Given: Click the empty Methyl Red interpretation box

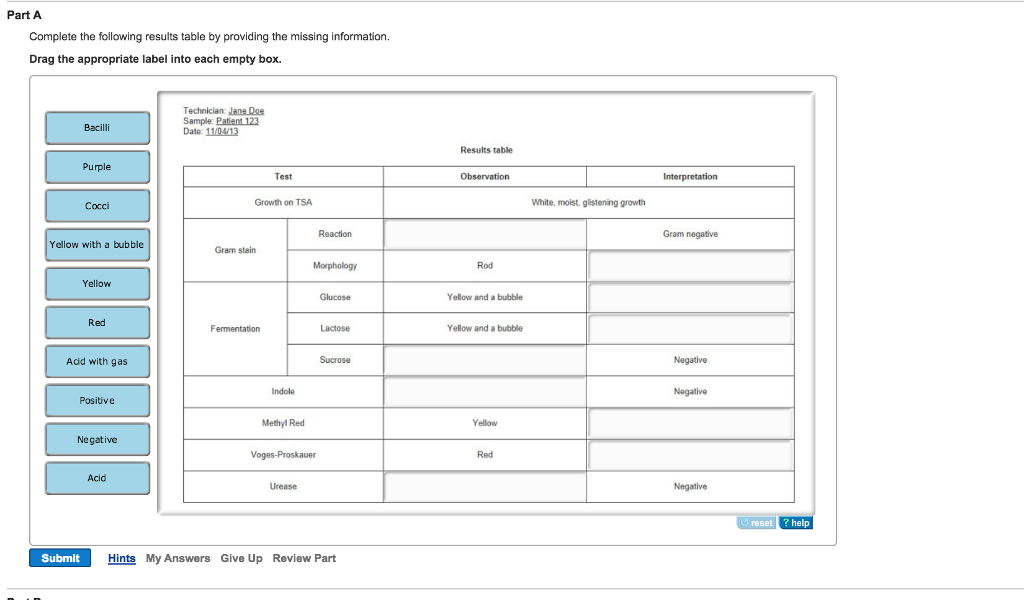Looking at the screenshot, I should click(690, 424).
